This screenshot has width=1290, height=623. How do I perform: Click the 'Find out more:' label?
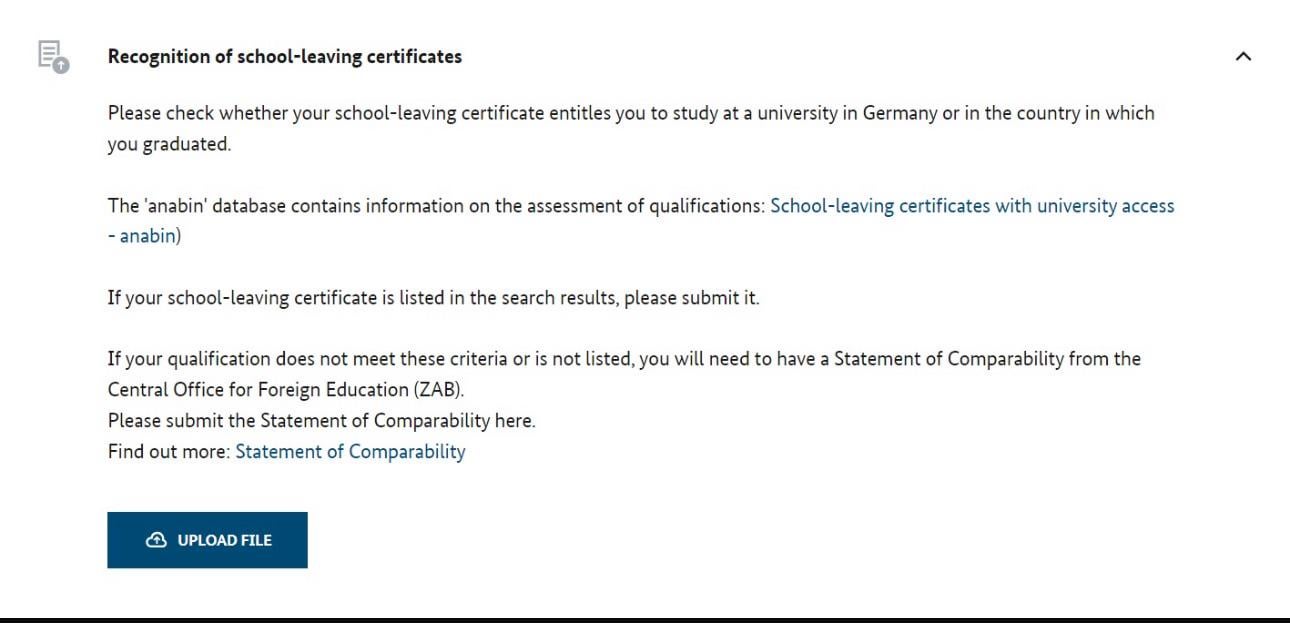(x=169, y=451)
